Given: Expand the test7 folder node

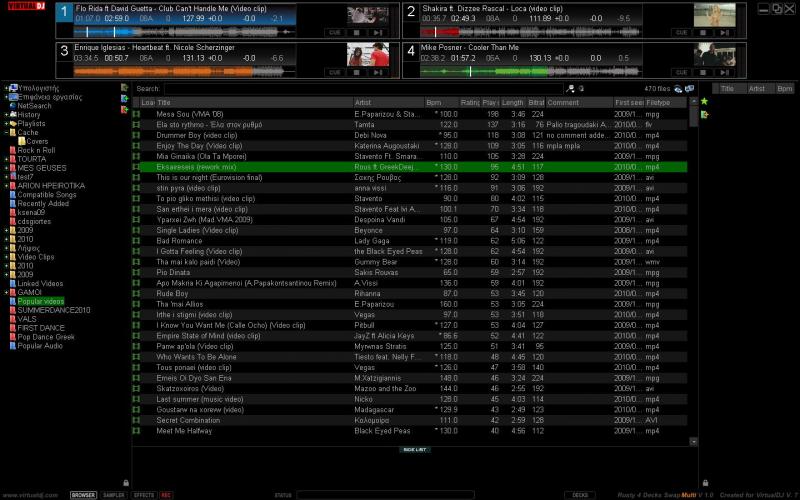Looking at the screenshot, I should [x=7, y=177].
